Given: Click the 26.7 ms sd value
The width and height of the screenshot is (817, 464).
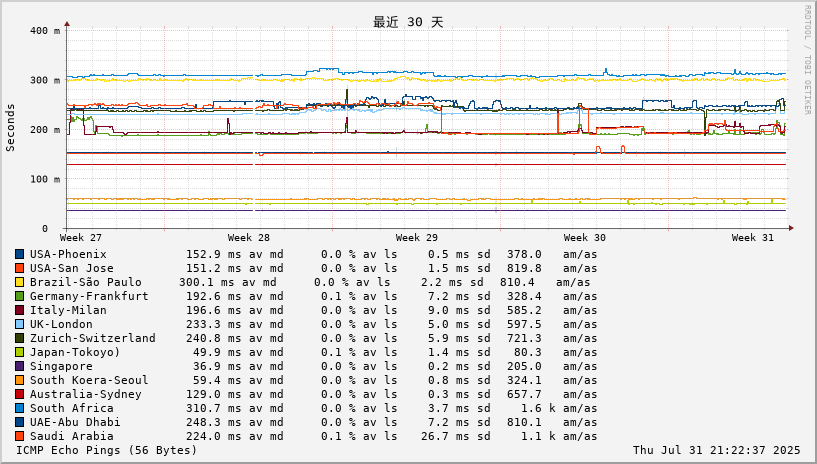Looking at the screenshot, I should pos(456,436).
